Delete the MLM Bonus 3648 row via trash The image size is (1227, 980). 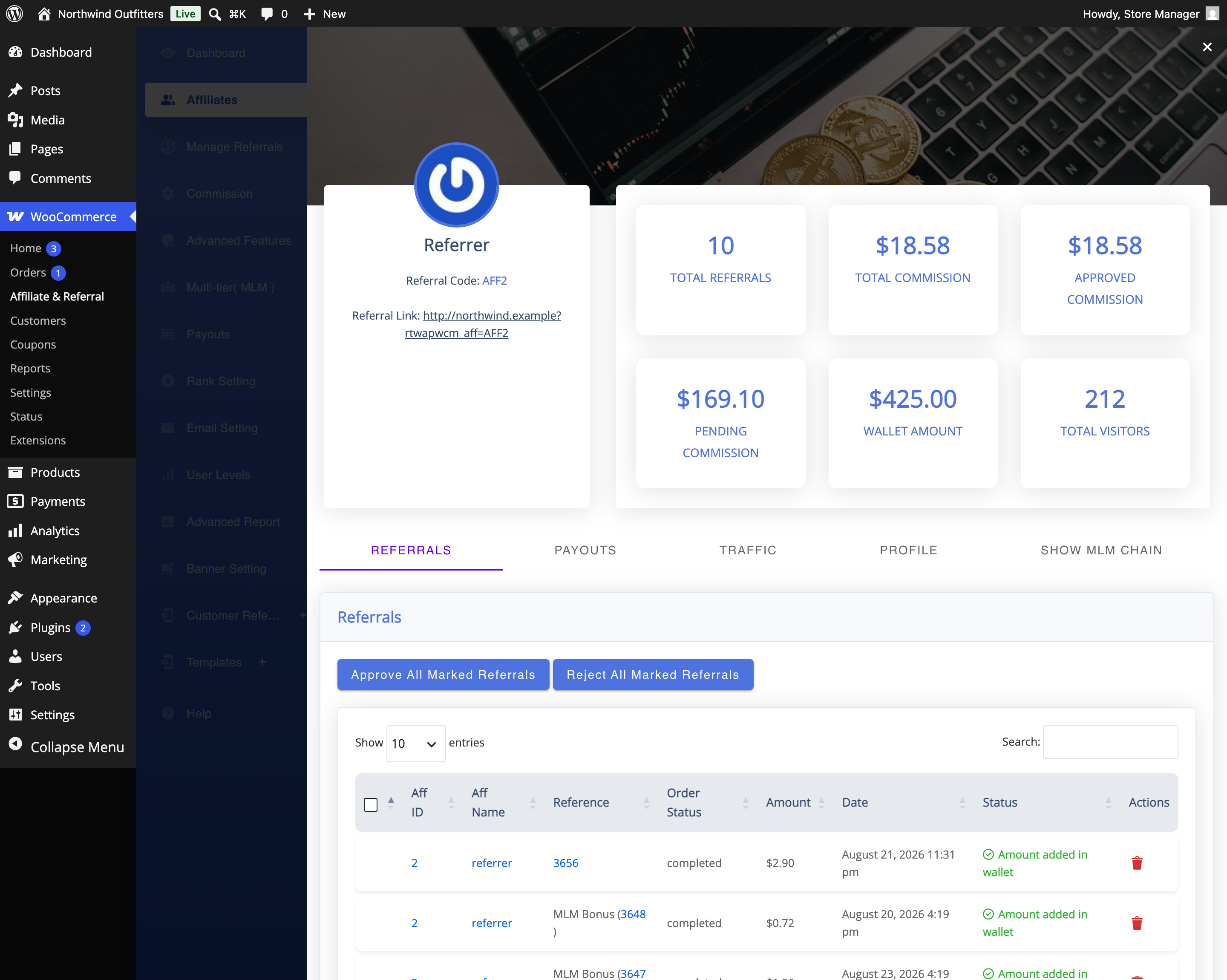(1137, 922)
